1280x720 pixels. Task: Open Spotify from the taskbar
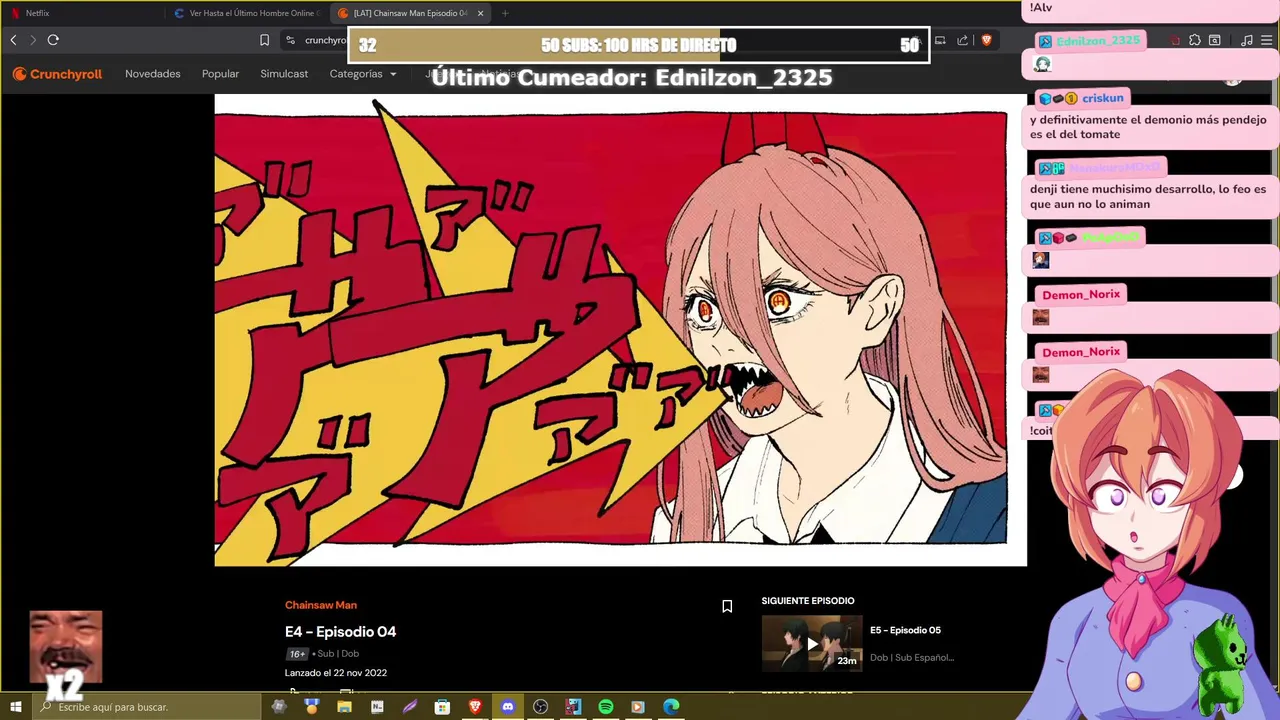pyautogui.click(x=606, y=707)
